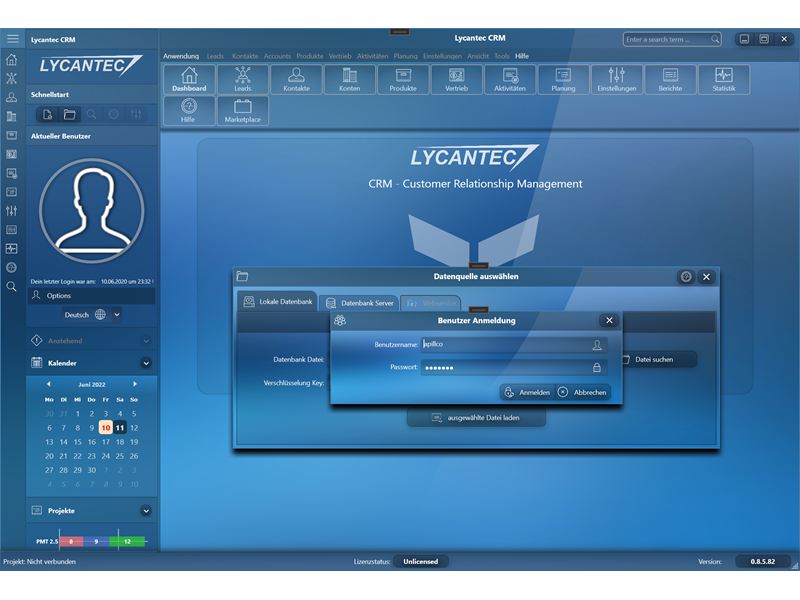Open the Marketplace toolbar button
800x600 pixels.
pos(243,111)
